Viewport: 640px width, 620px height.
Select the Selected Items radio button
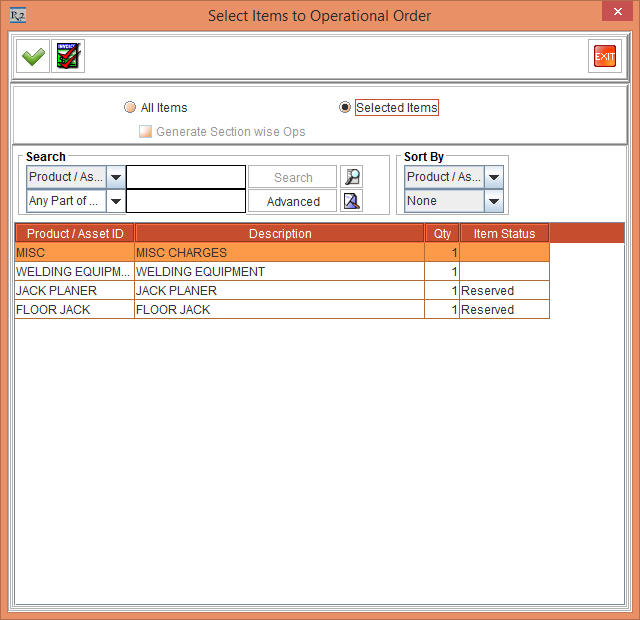point(345,108)
